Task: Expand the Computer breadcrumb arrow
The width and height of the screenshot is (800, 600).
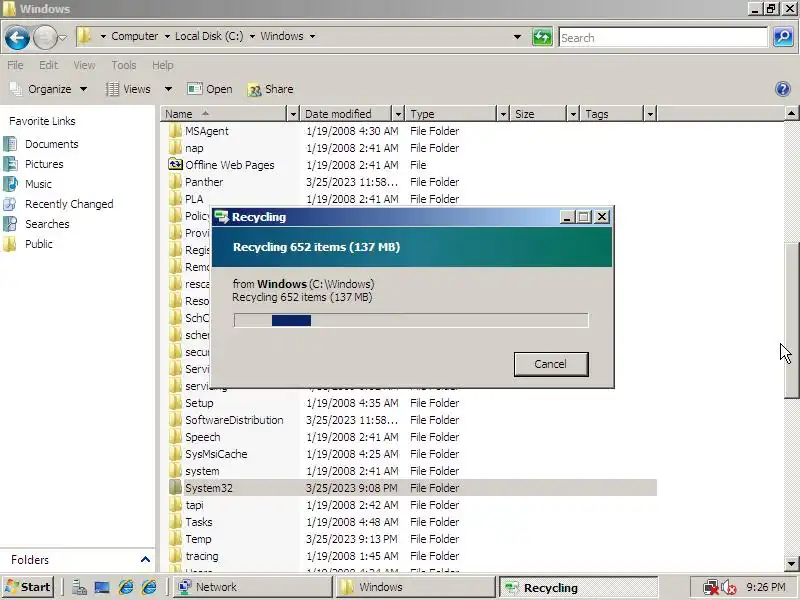Action: 167,36
